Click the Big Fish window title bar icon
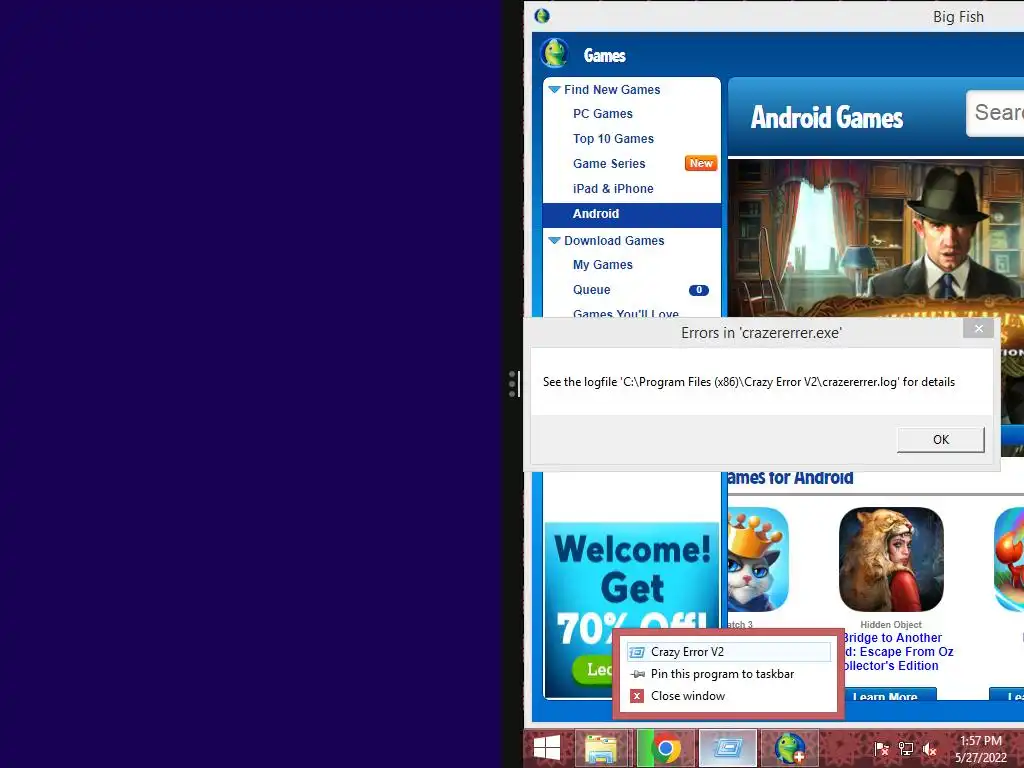 tap(541, 16)
